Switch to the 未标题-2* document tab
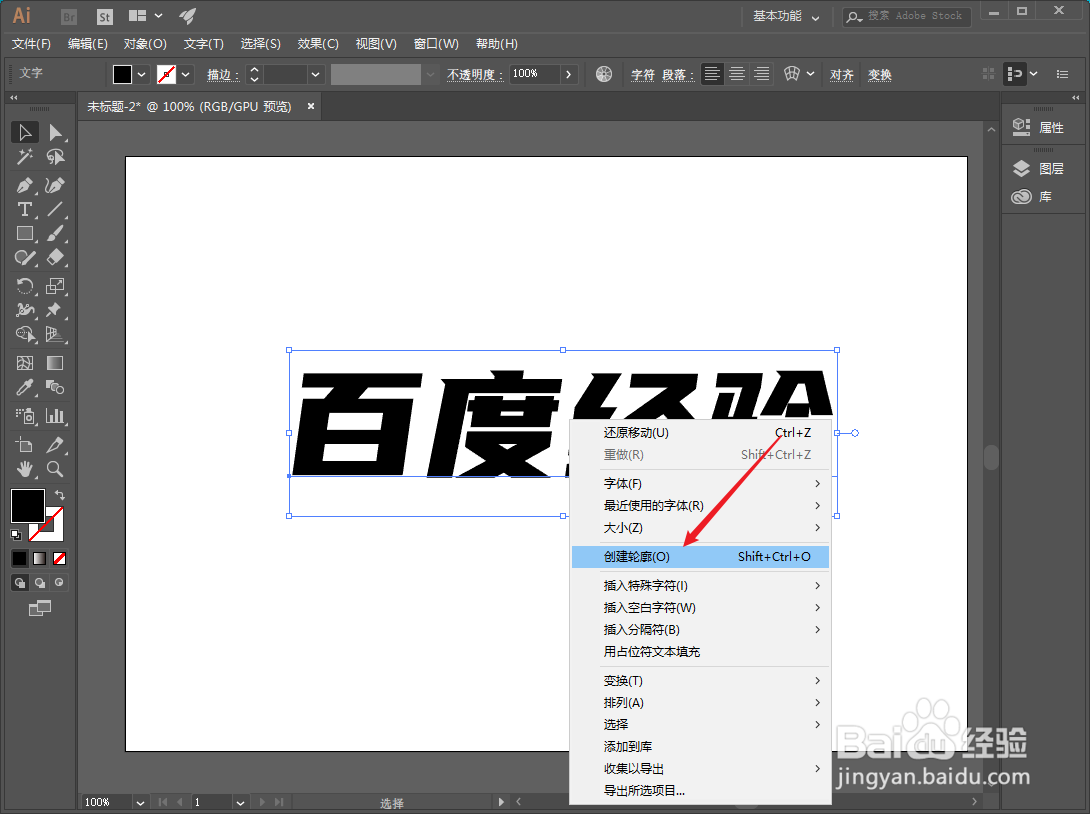Viewport: 1090px width, 814px height. (189, 106)
